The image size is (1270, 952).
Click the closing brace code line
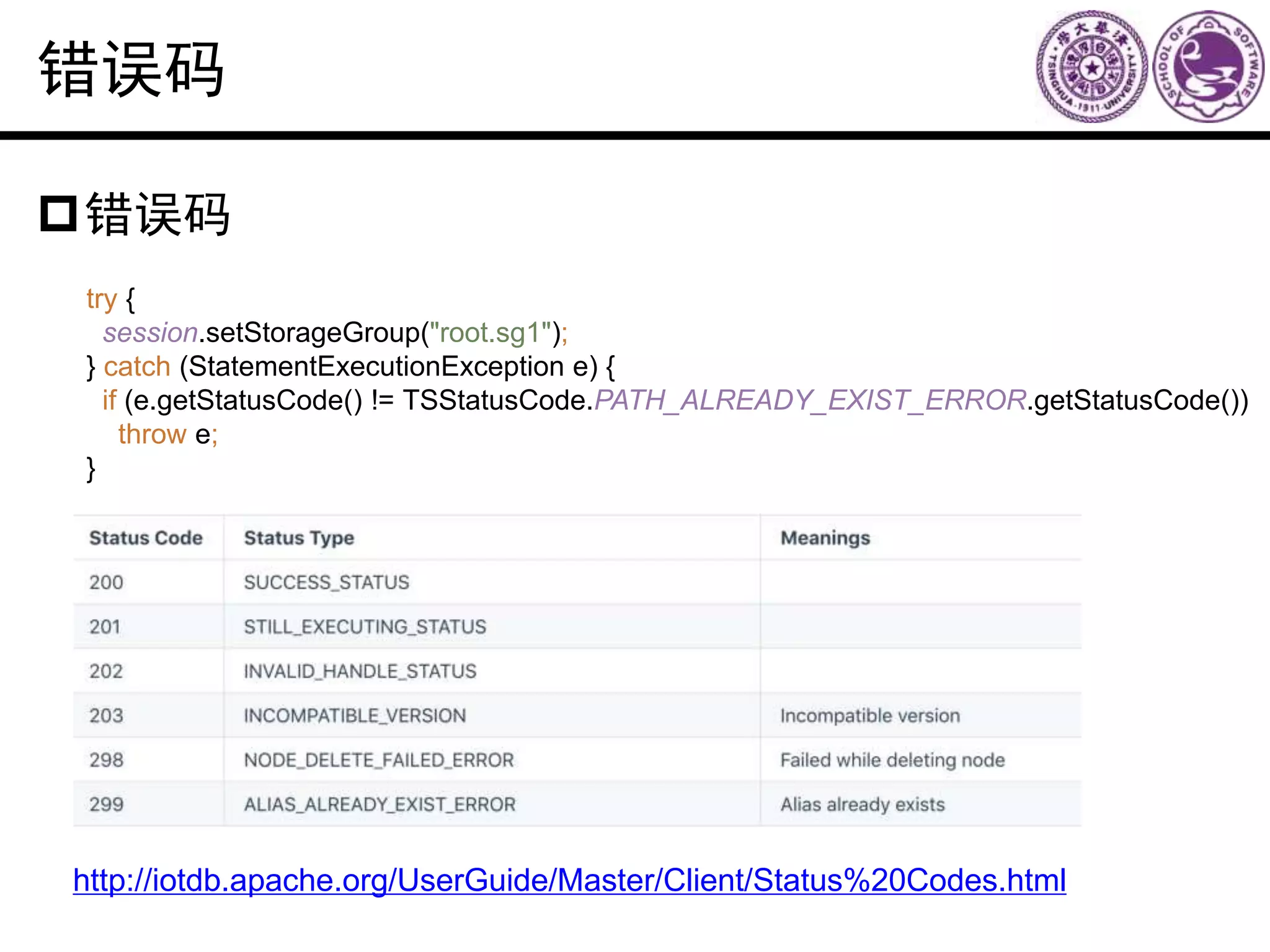(x=91, y=469)
